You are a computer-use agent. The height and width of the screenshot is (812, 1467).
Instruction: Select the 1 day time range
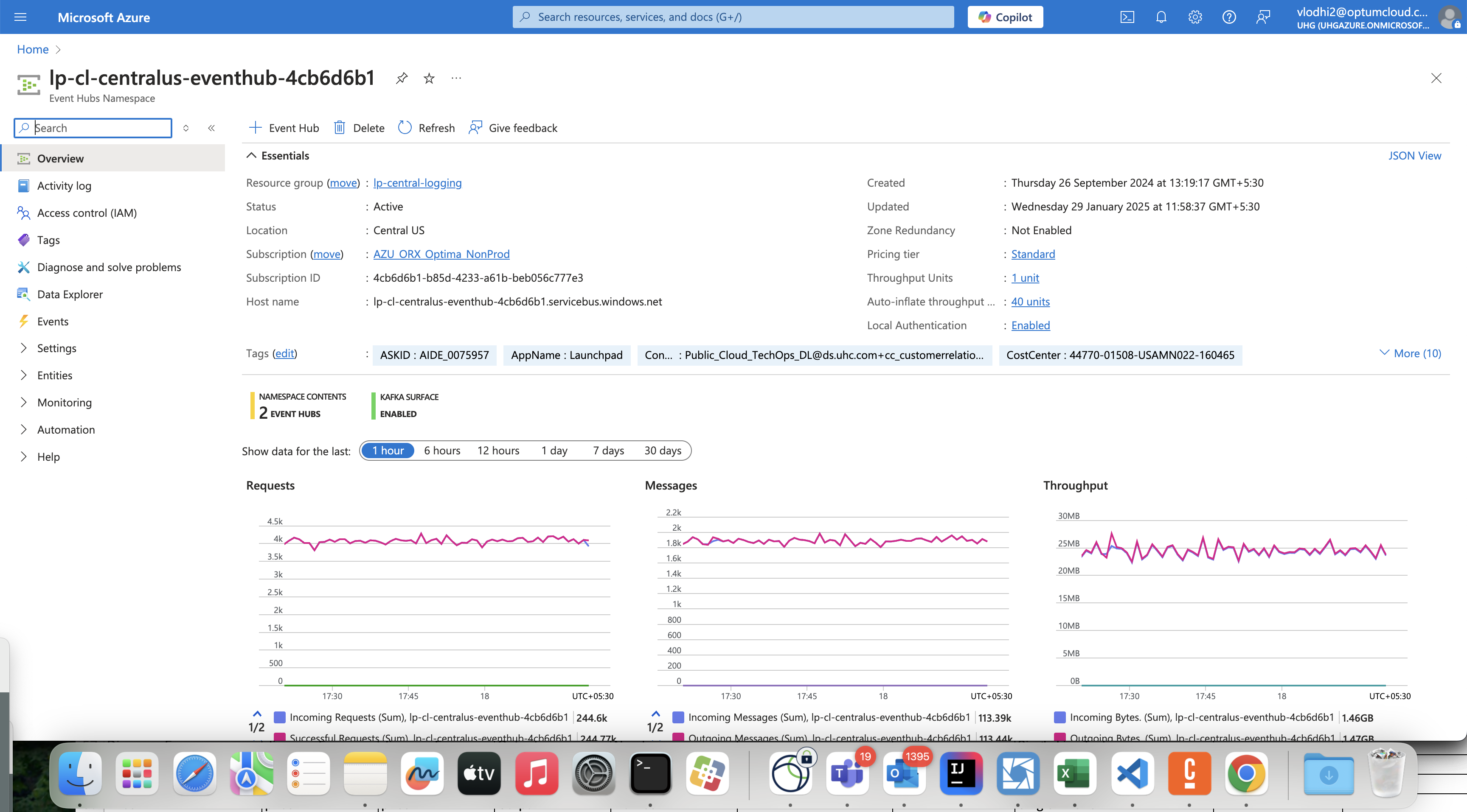(554, 451)
